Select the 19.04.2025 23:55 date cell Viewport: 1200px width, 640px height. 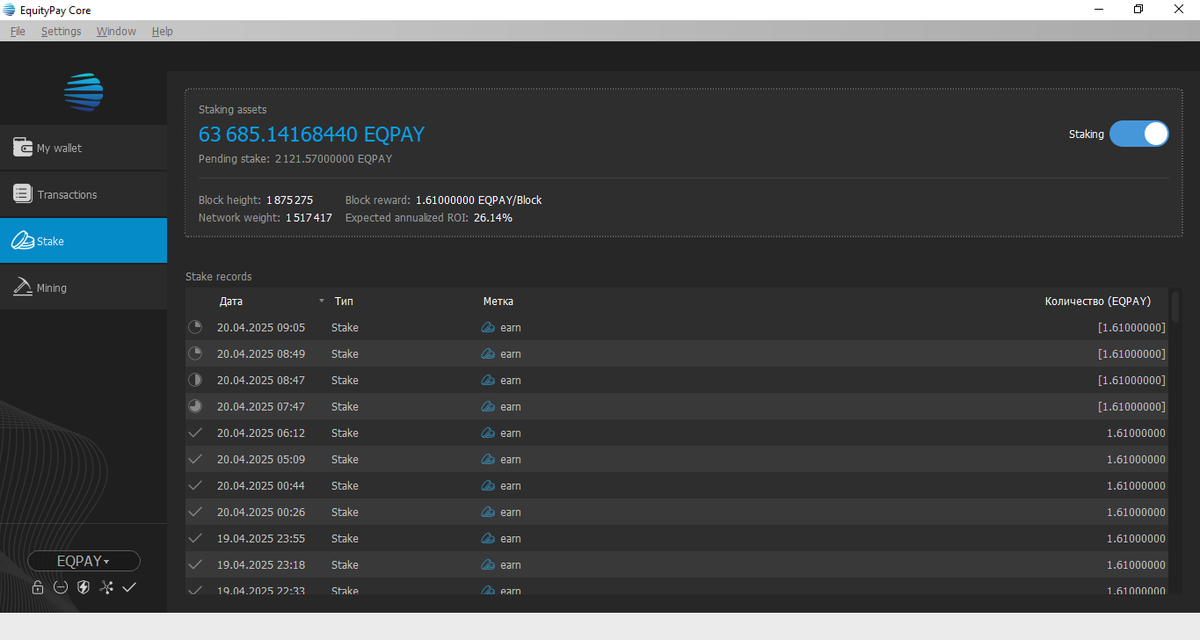pyautogui.click(x=261, y=538)
